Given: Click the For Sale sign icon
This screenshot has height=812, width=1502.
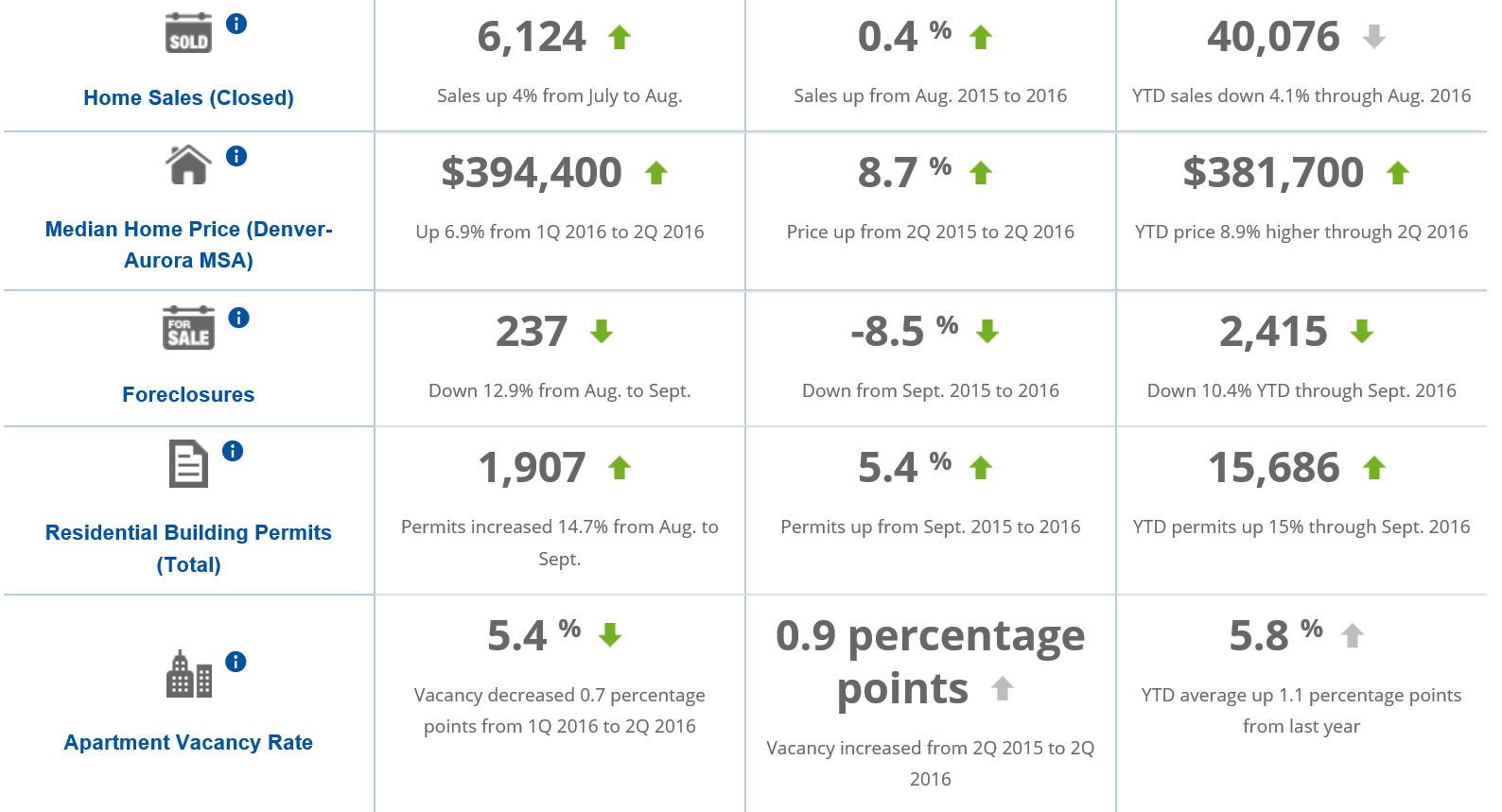Looking at the screenshot, I should point(188,328).
